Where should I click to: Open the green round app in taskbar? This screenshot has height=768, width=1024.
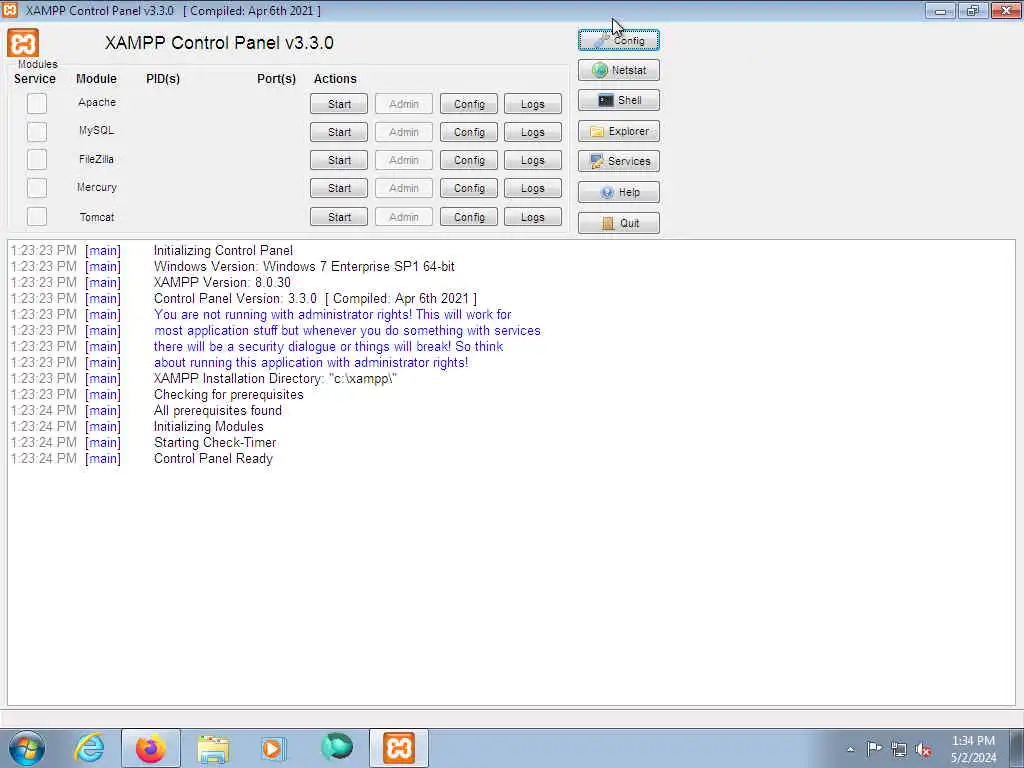coord(337,747)
